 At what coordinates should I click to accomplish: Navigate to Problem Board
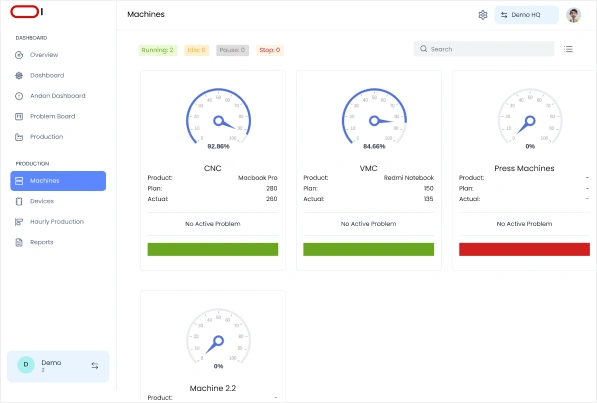click(53, 117)
